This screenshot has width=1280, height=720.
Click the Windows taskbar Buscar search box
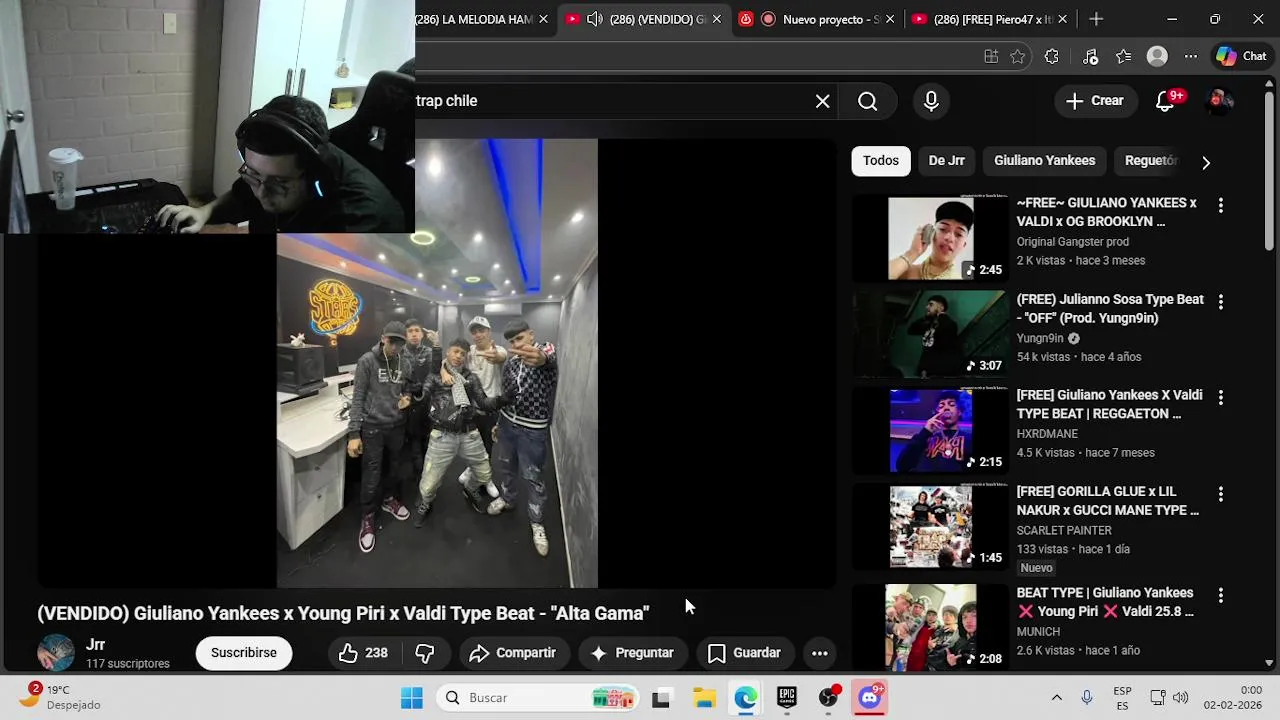[x=539, y=698]
